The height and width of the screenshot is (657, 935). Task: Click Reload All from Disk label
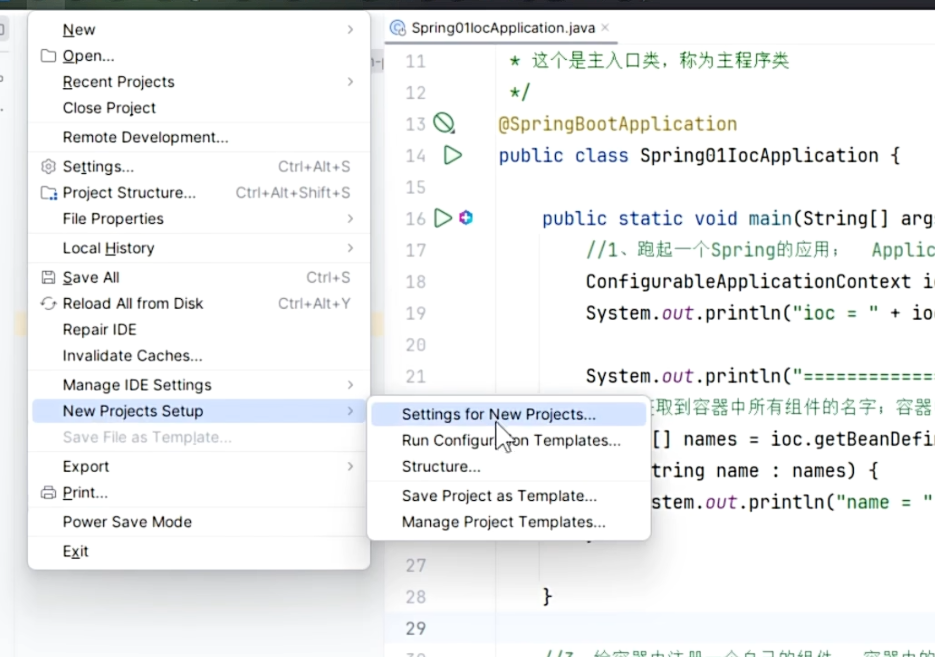coord(133,303)
